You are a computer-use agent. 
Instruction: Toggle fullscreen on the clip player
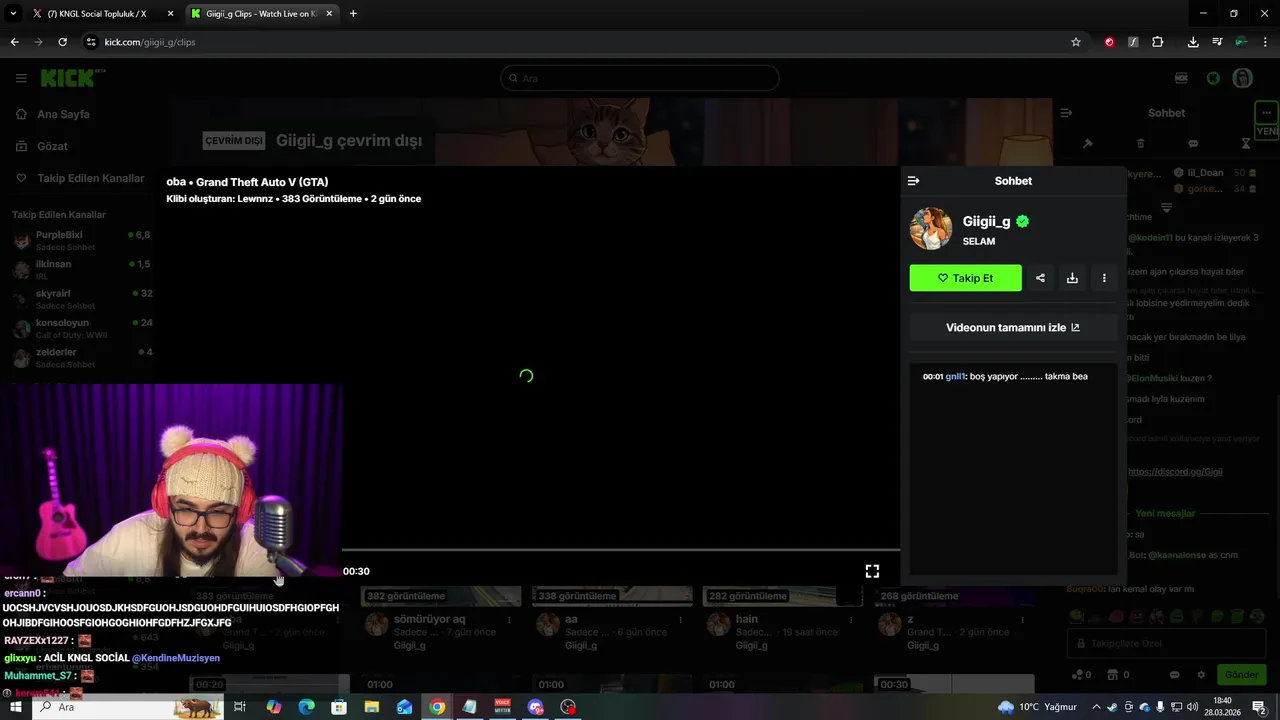pyautogui.click(x=872, y=571)
